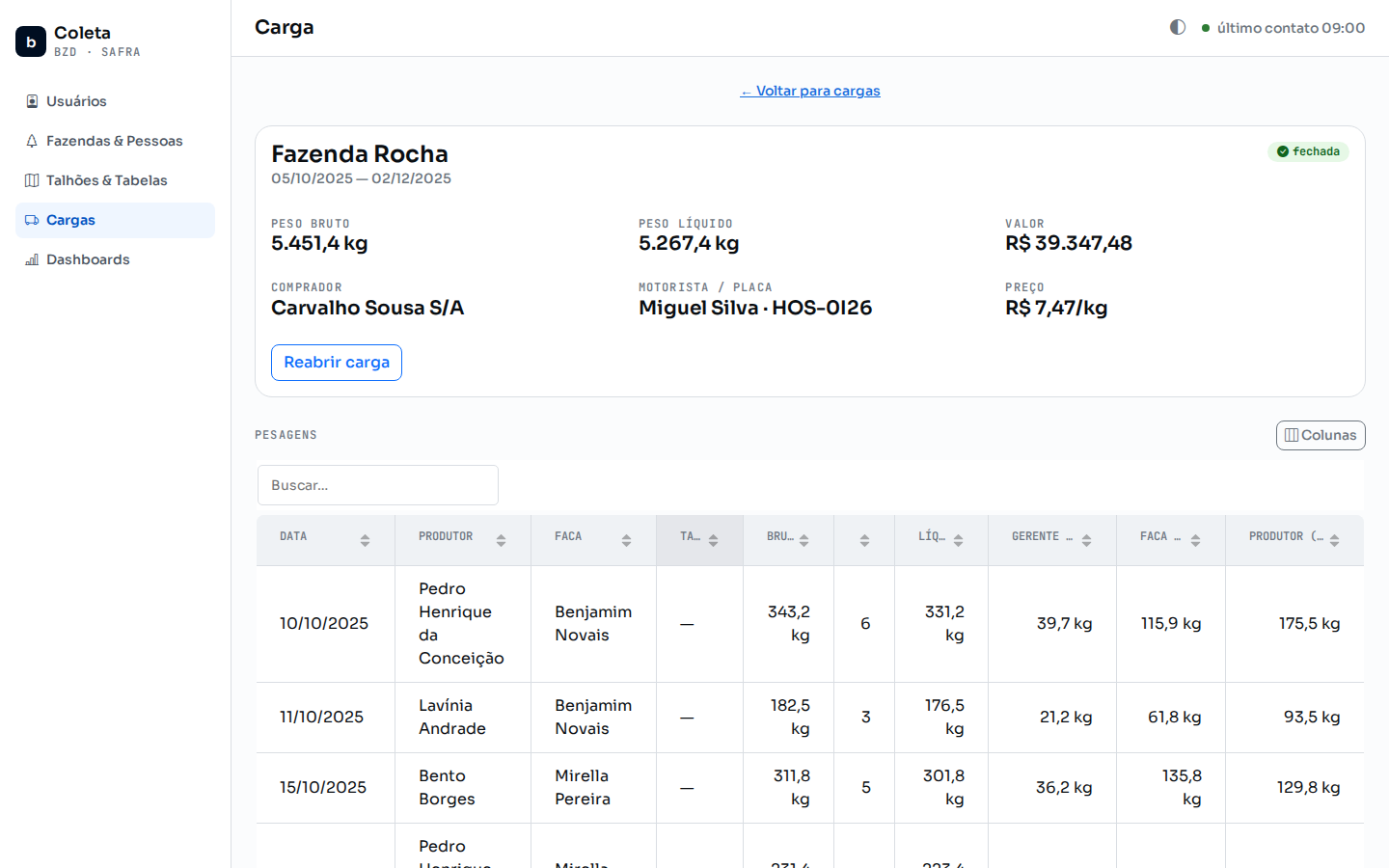The width and height of the screenshot is (1389, 868).
Task: Click the Coleta logo icon
Action: pos(31,41)
